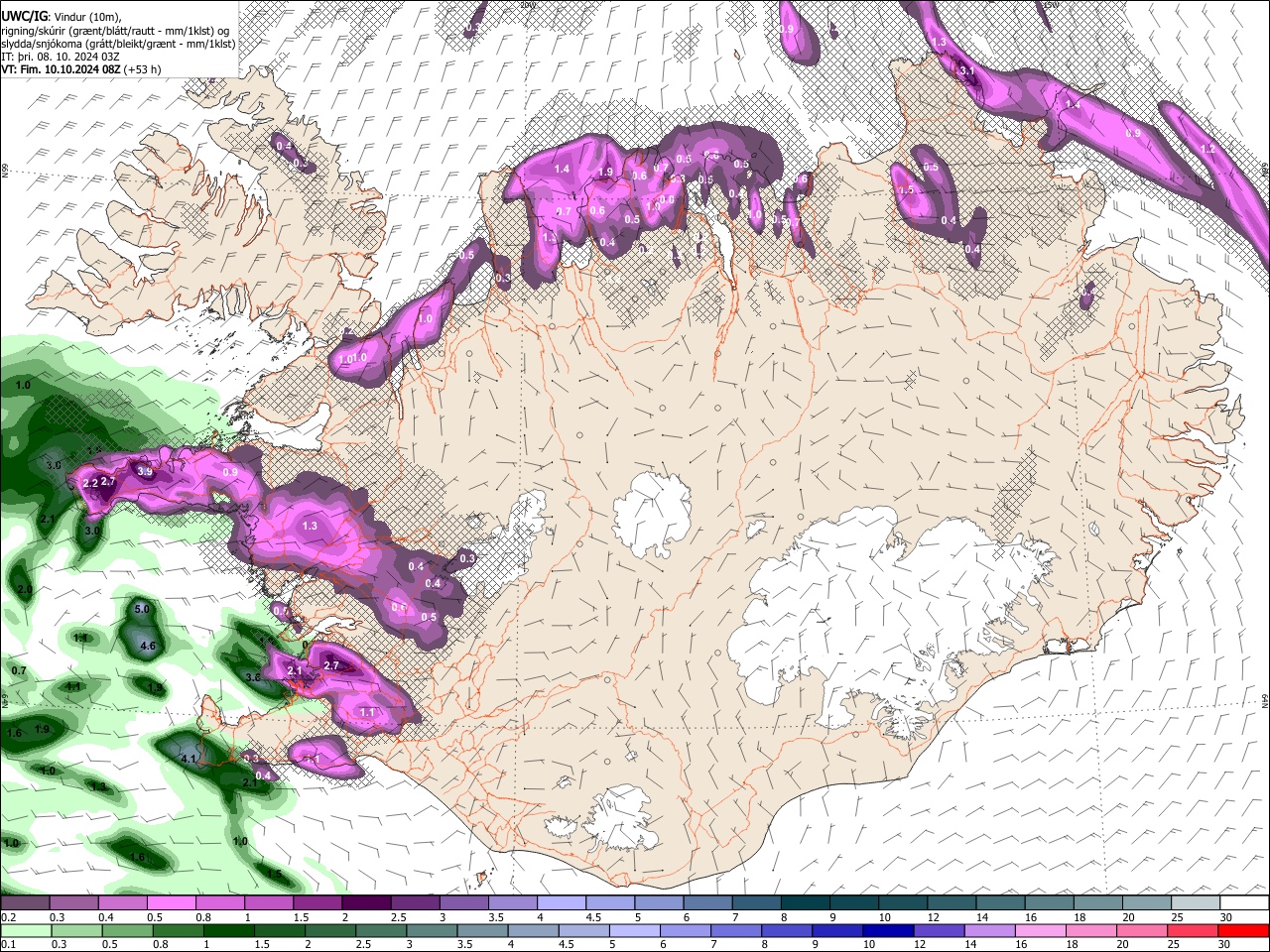The image size is (1270, 952).
Task: Pick the 3 gray-green swatch in lower legend row
Action: click(x=432, y=930)
